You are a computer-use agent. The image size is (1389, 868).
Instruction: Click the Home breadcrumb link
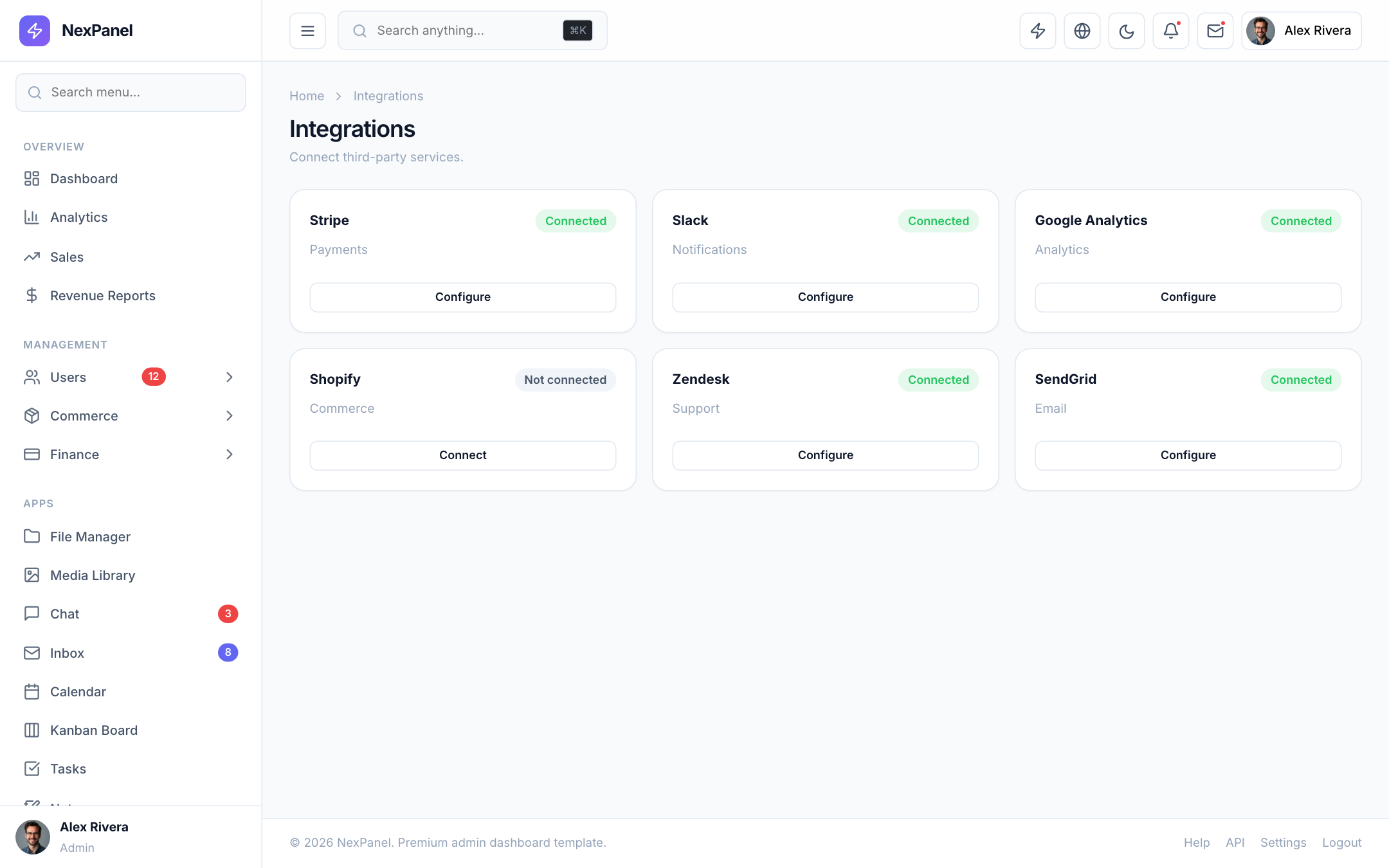[307, 96]
